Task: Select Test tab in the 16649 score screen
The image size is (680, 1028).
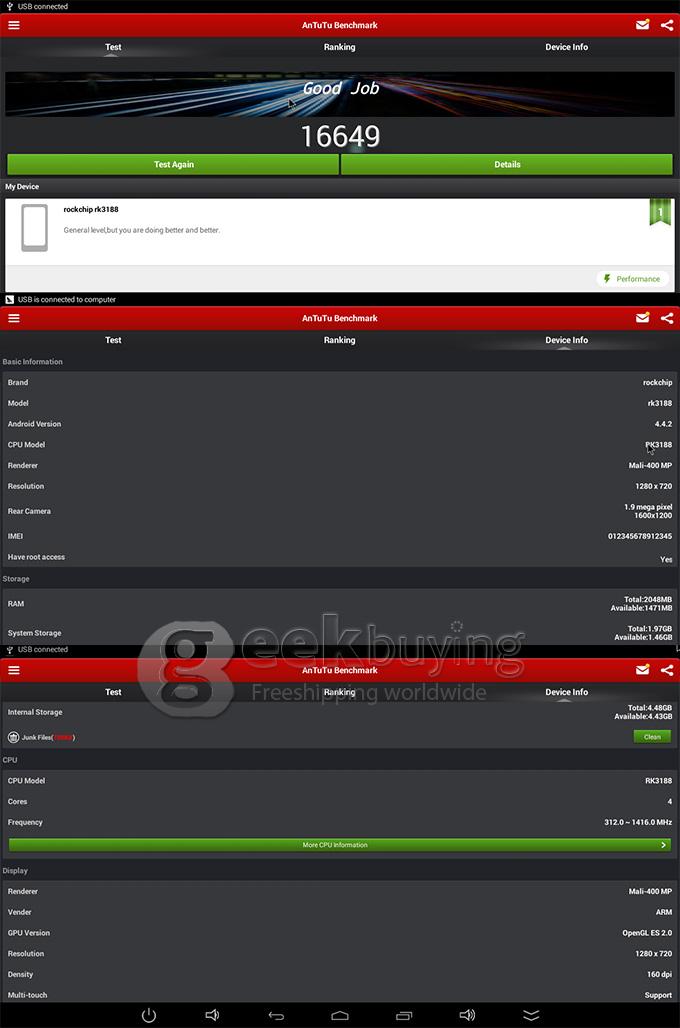Action: point(113,47)
